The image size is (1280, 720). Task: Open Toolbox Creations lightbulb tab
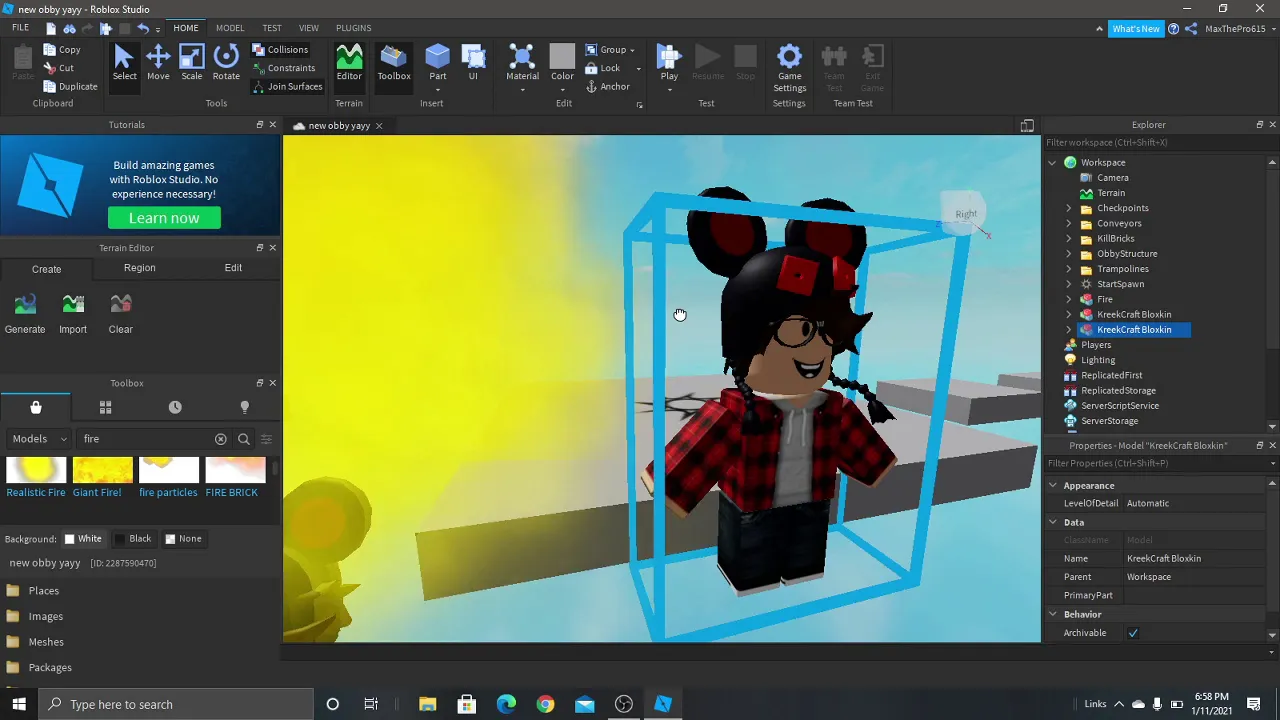coord(244,407)
